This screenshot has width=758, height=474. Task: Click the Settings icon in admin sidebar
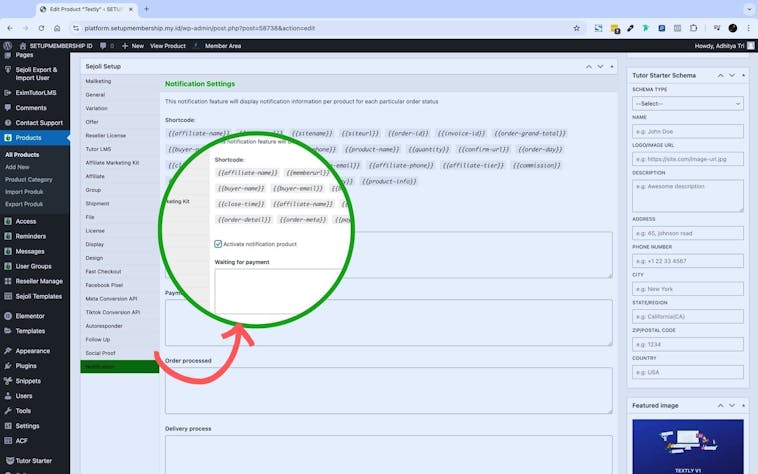tap(8, 426)
